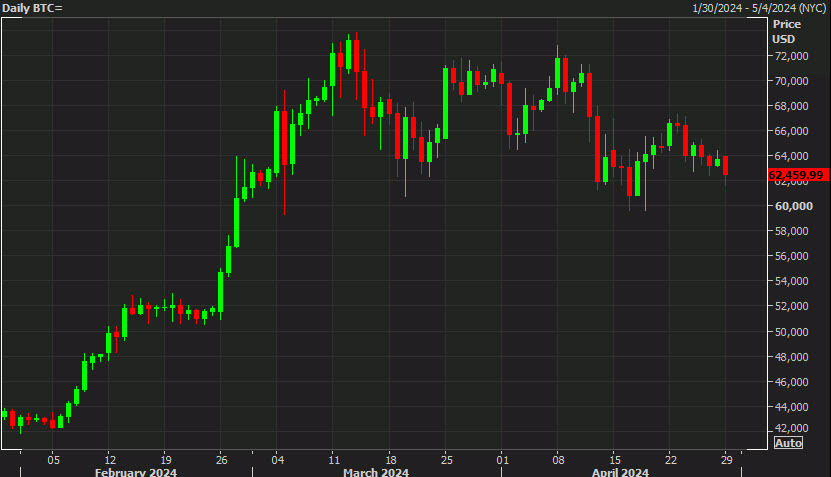Click the 11 date tick in March

[x=334, y=460]
